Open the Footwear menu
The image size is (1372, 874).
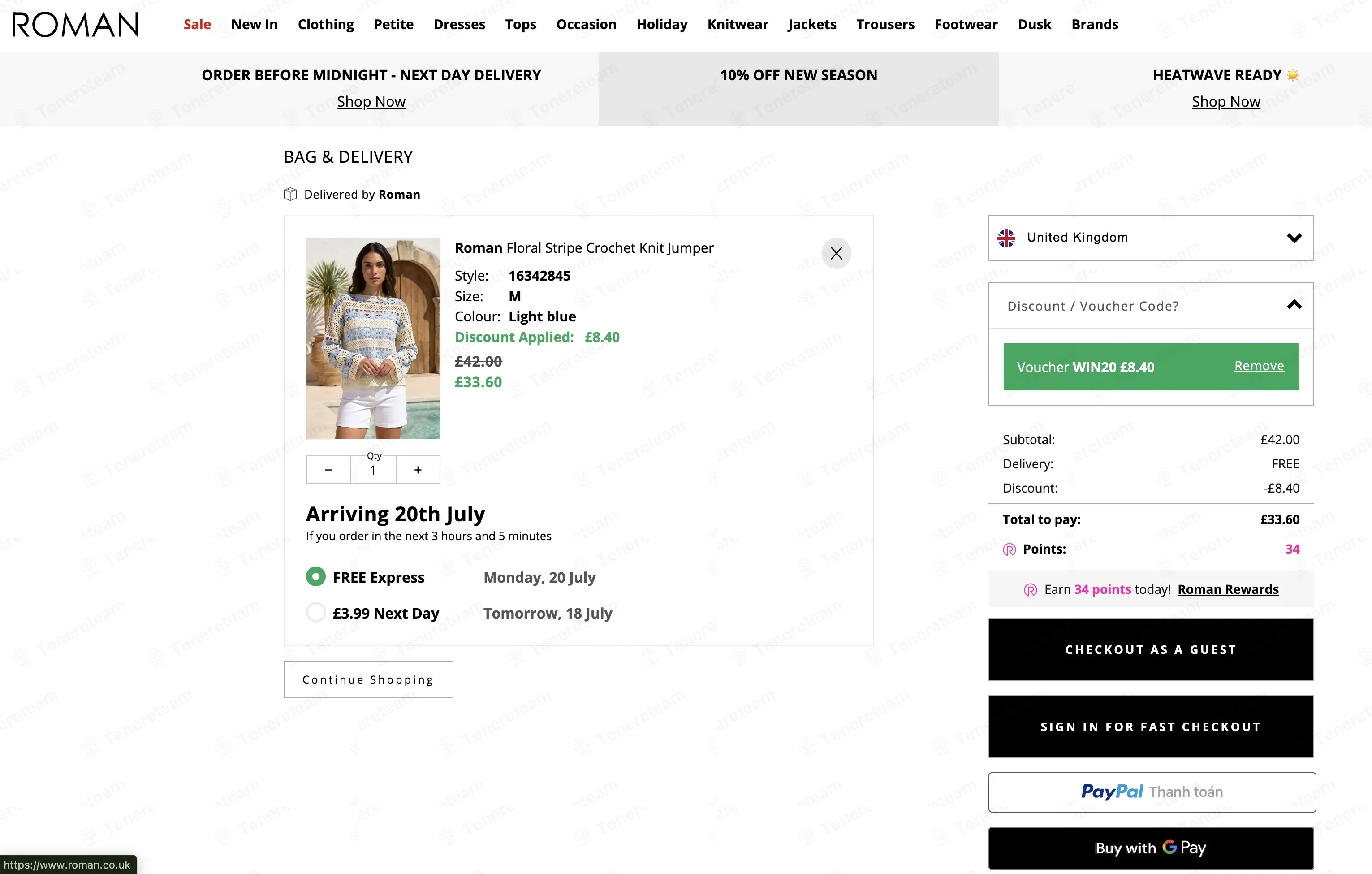click(966, 25)
